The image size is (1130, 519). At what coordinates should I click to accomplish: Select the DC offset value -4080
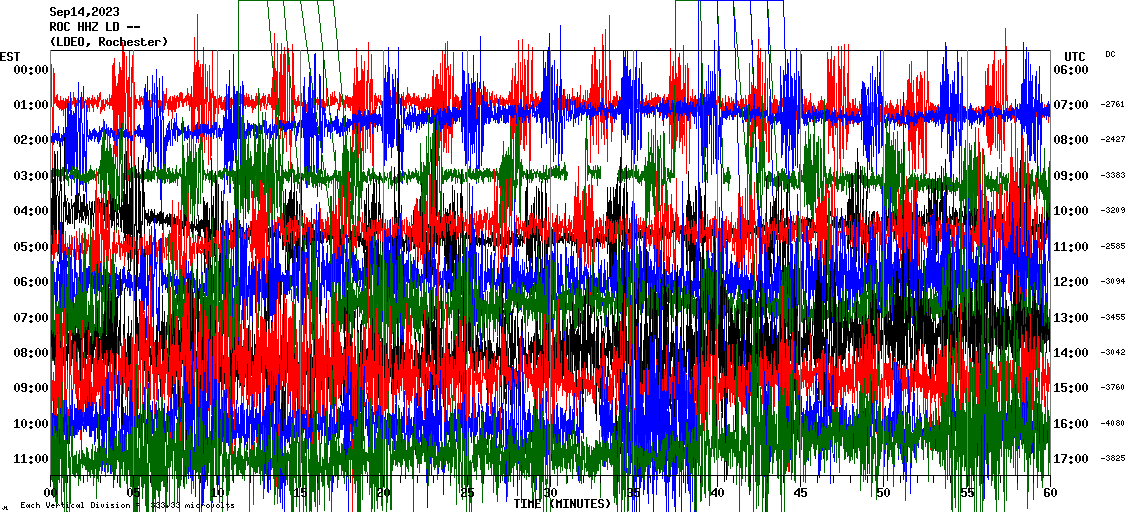[x=1114, y=424]
